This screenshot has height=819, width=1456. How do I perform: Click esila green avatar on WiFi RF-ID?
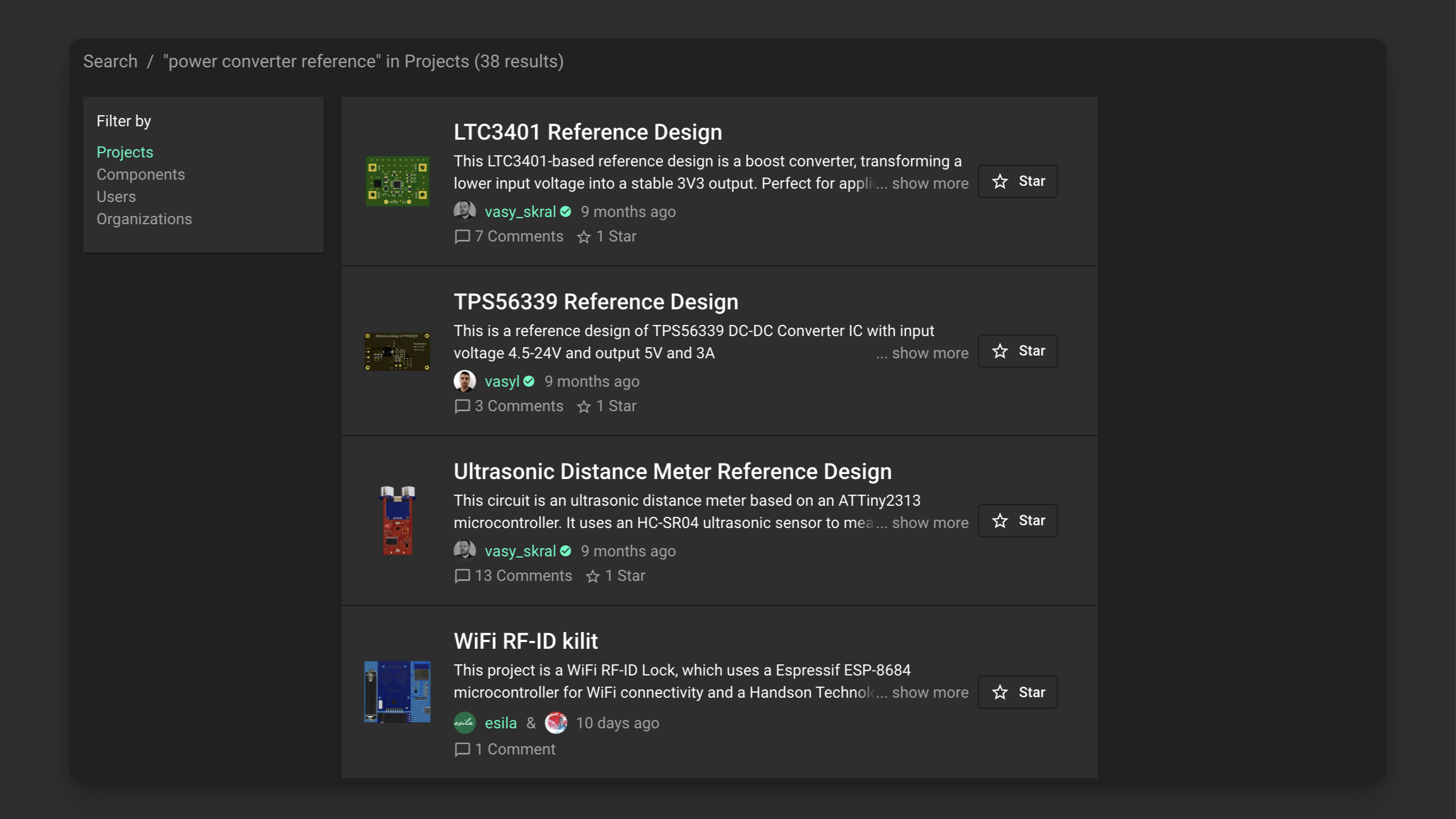[x=465, y=722]
